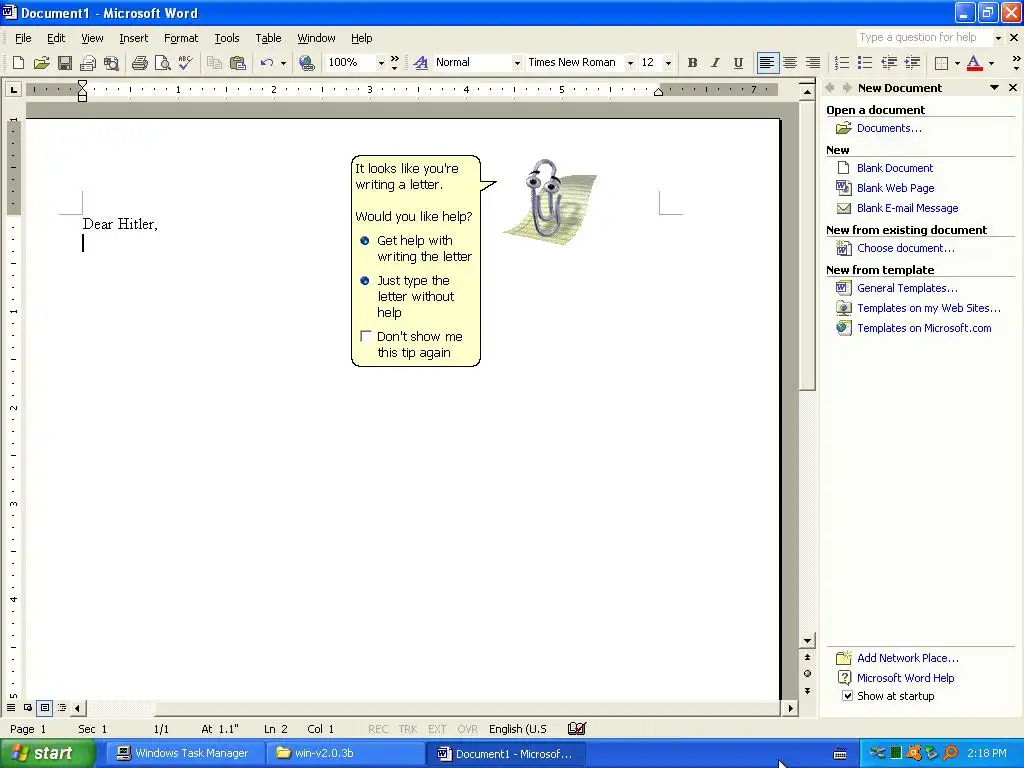Switch to Outline view icon
This screenshot has width=1024, height=768.
(x=62, y=707)
